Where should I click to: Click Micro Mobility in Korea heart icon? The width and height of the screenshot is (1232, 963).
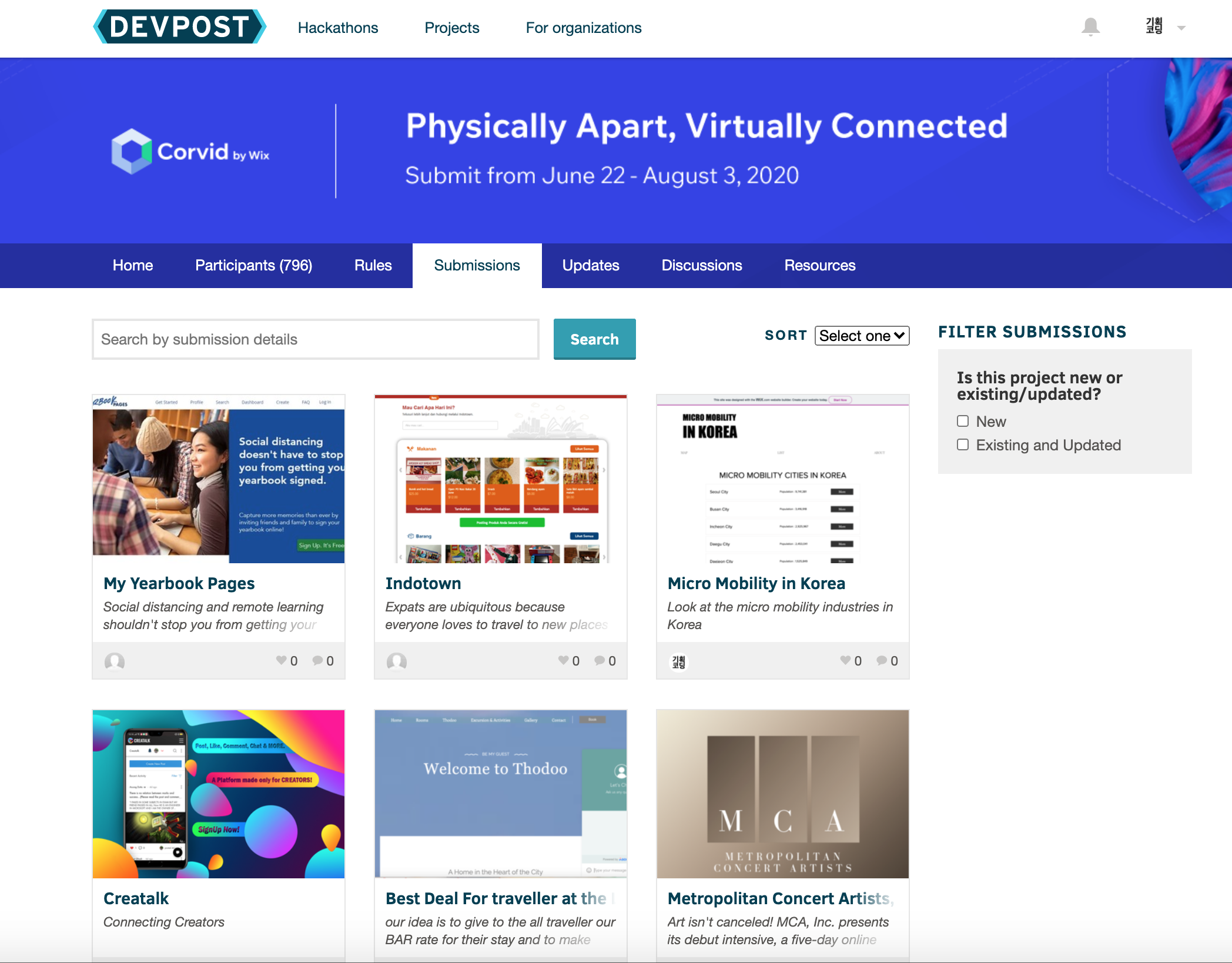(845, 660)
